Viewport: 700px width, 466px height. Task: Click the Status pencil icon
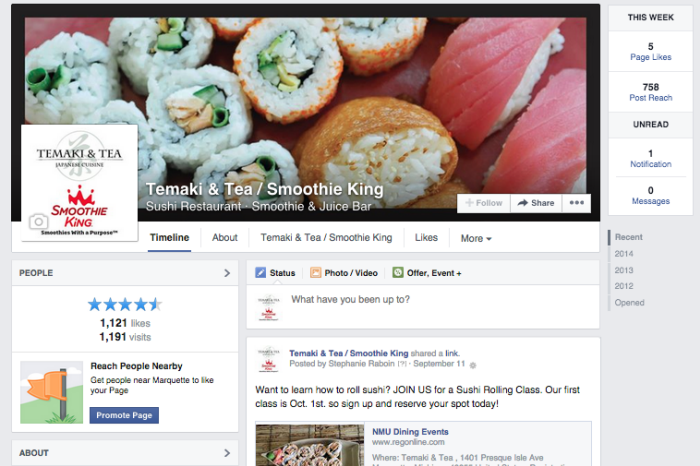click(260, 273)
